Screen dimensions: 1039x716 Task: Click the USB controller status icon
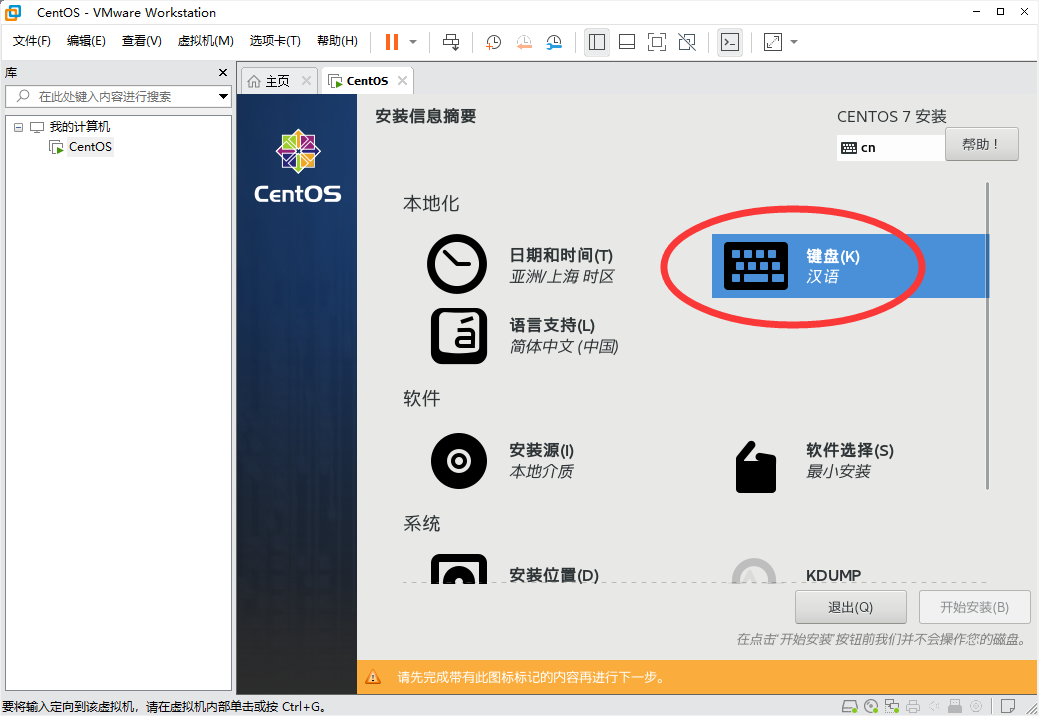click(x=955, y=706)
